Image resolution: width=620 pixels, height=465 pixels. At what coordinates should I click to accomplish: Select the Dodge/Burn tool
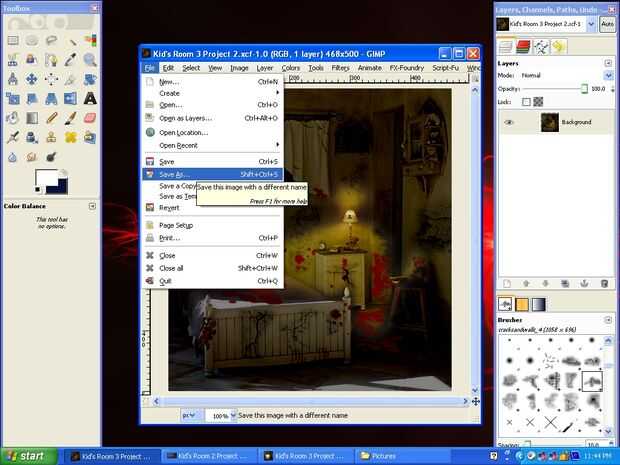(x=51, y=157)
